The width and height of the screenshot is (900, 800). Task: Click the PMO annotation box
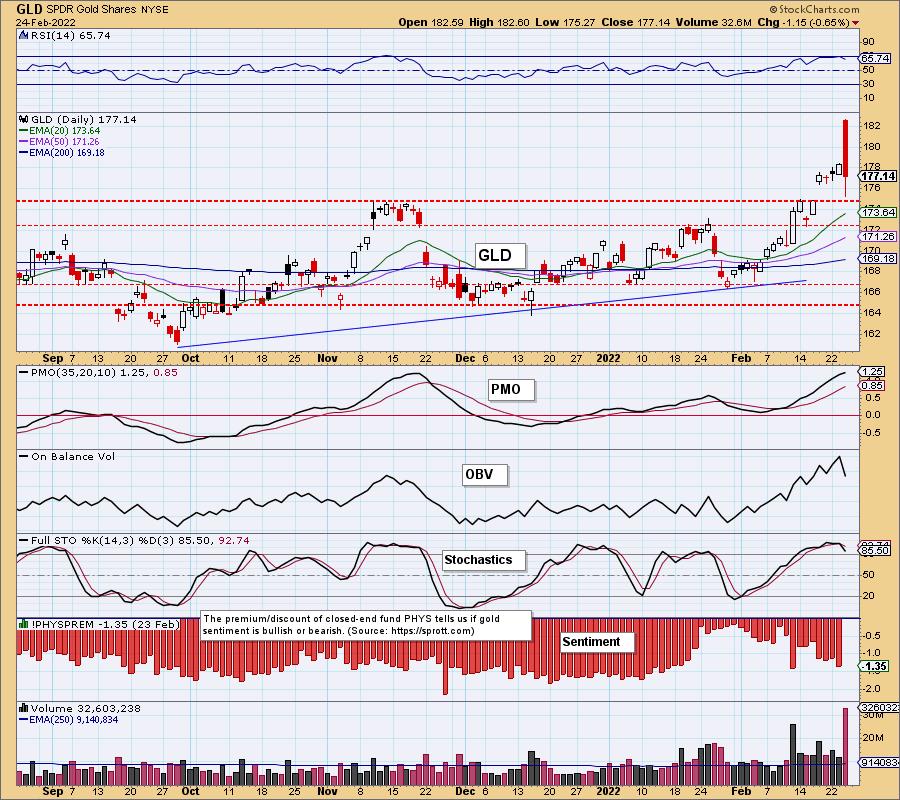(511, 390)
